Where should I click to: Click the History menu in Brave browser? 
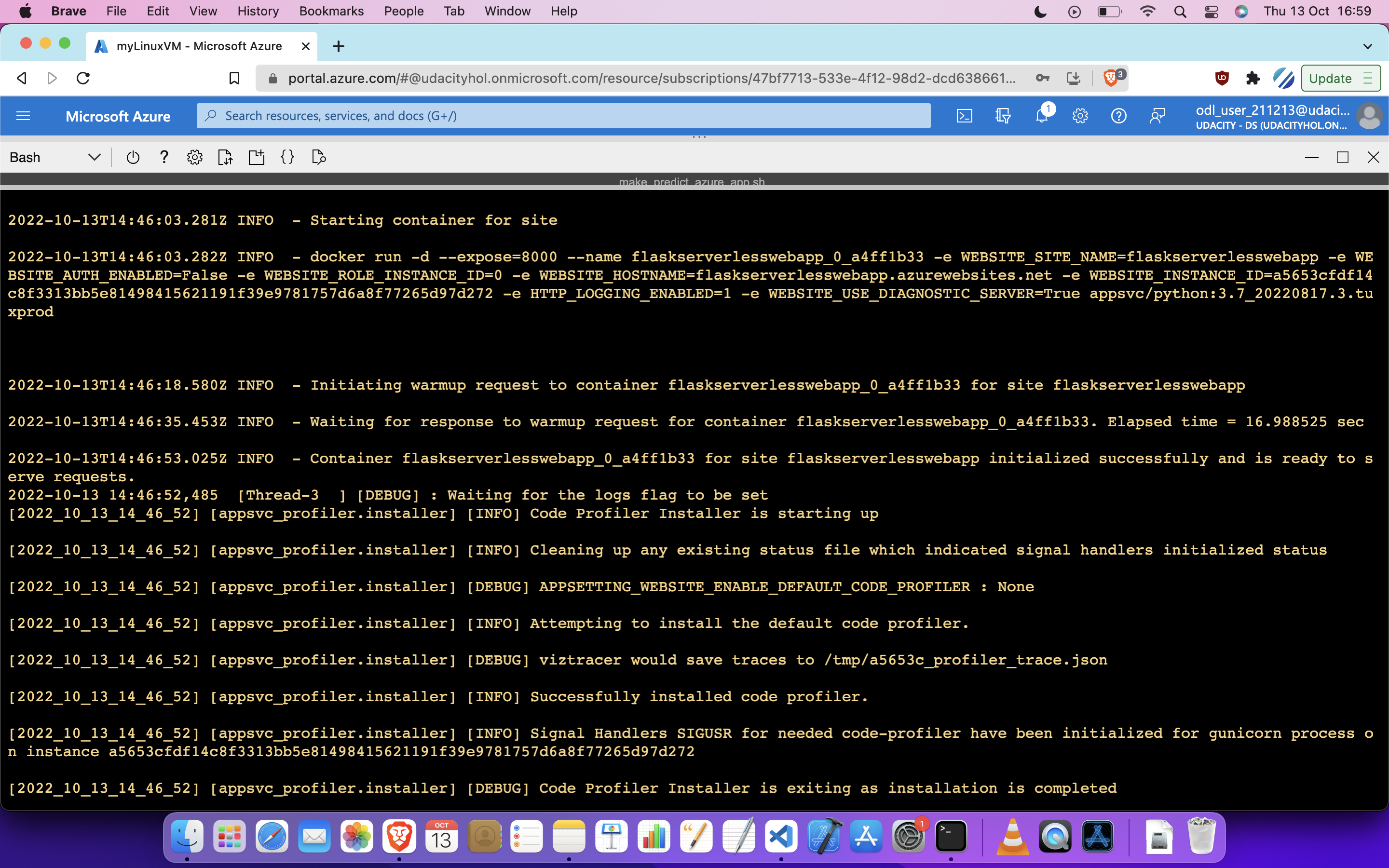point(257,11)
